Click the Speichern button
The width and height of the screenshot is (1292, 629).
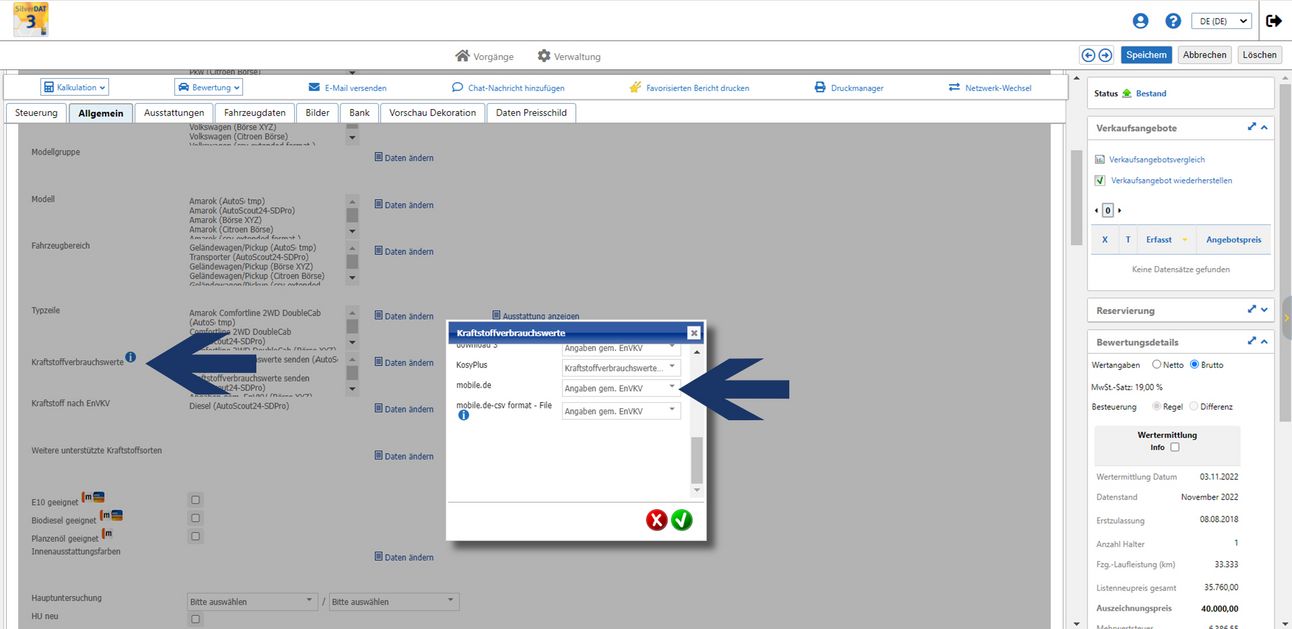(1146, 56)
